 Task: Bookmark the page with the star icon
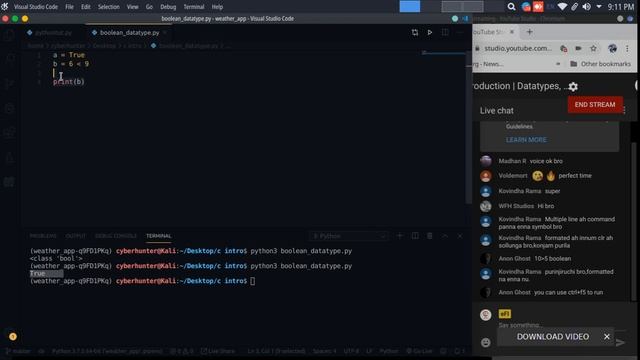593,49
